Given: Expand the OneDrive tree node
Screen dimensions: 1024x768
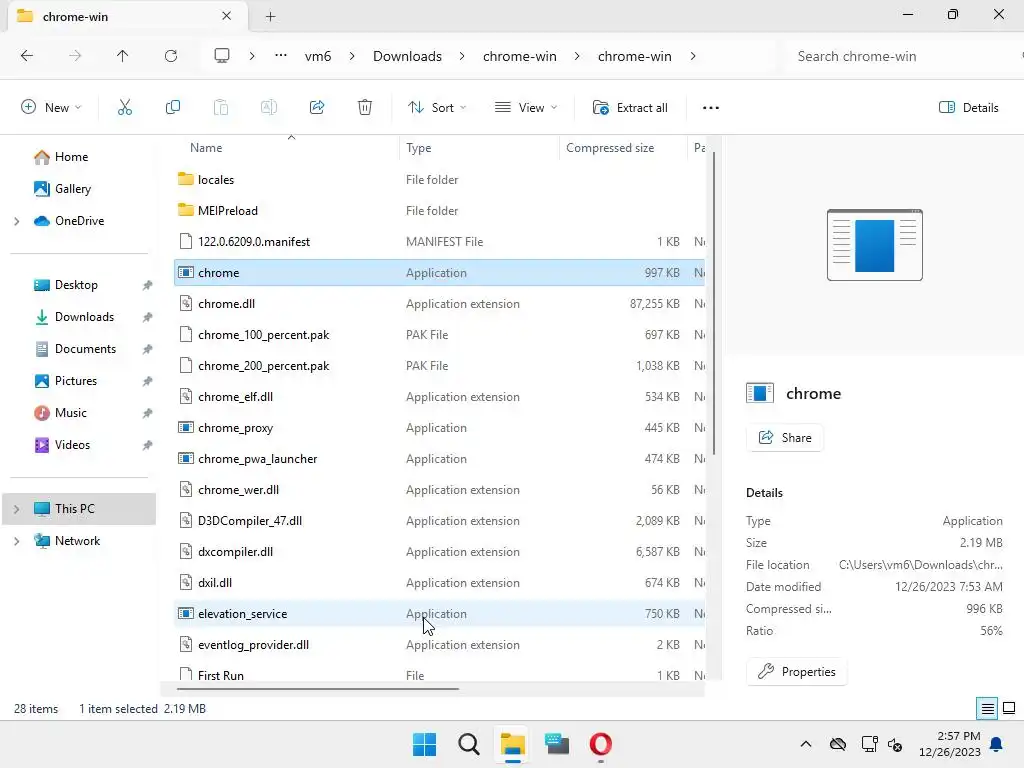Looking at the screenshot, I should [x=16, y=221].
